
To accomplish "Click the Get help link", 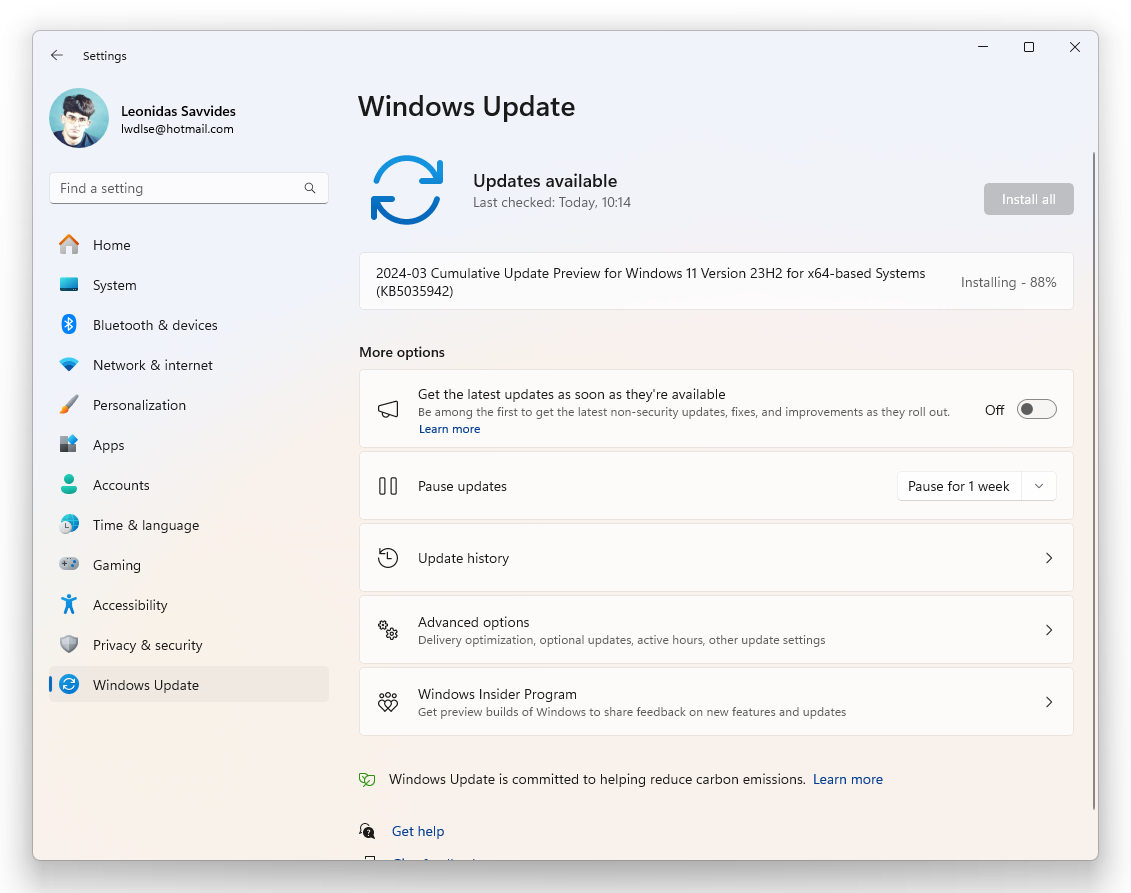I will [x=418, y=831].
